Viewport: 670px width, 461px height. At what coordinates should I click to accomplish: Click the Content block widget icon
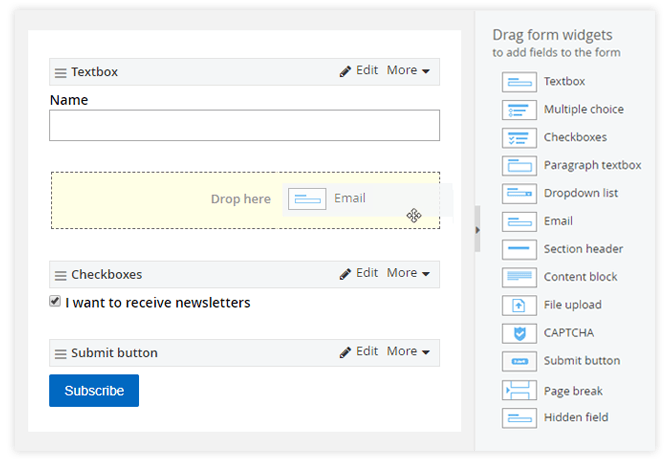(x=519, y=277)
